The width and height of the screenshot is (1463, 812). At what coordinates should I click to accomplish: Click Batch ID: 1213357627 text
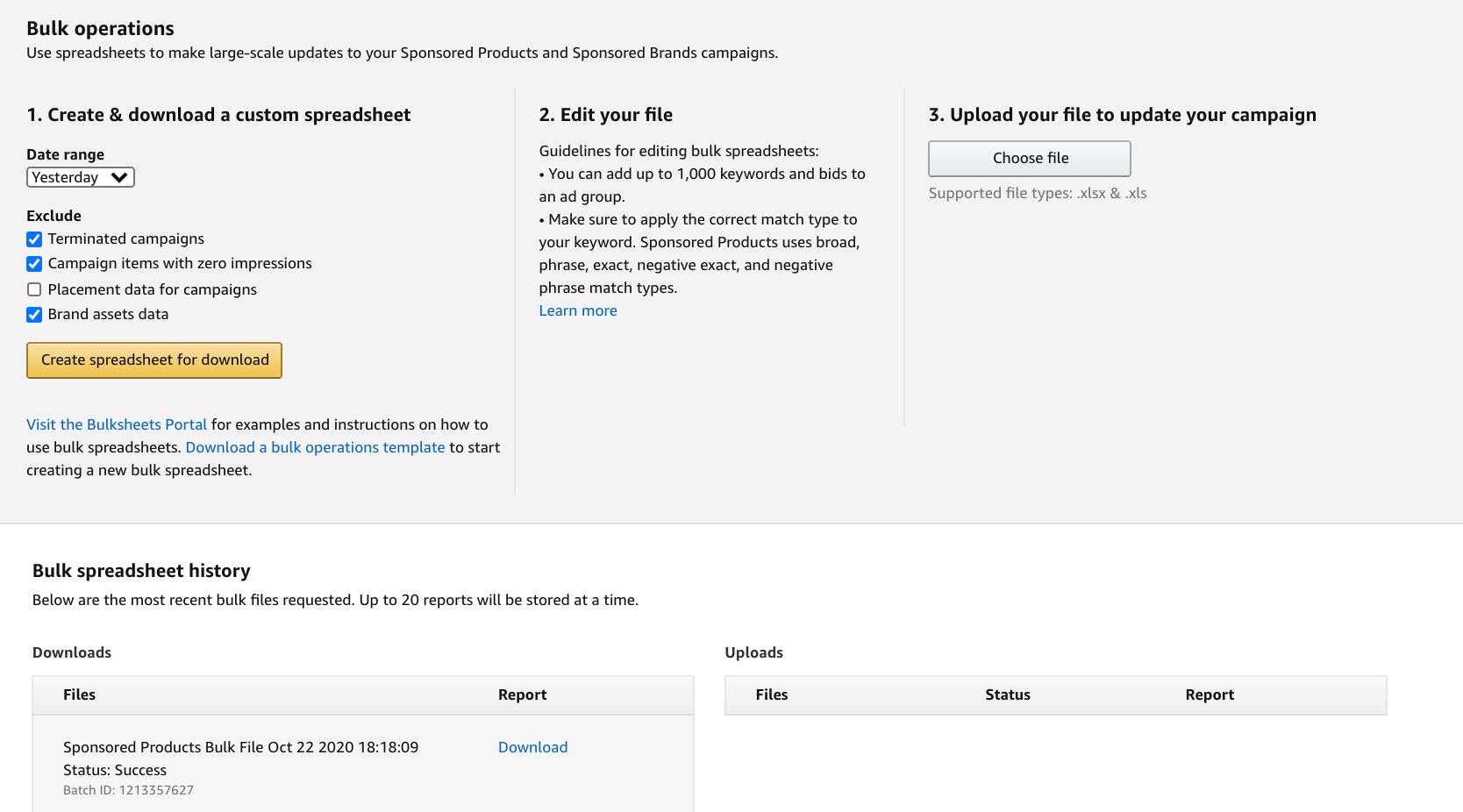128,790
